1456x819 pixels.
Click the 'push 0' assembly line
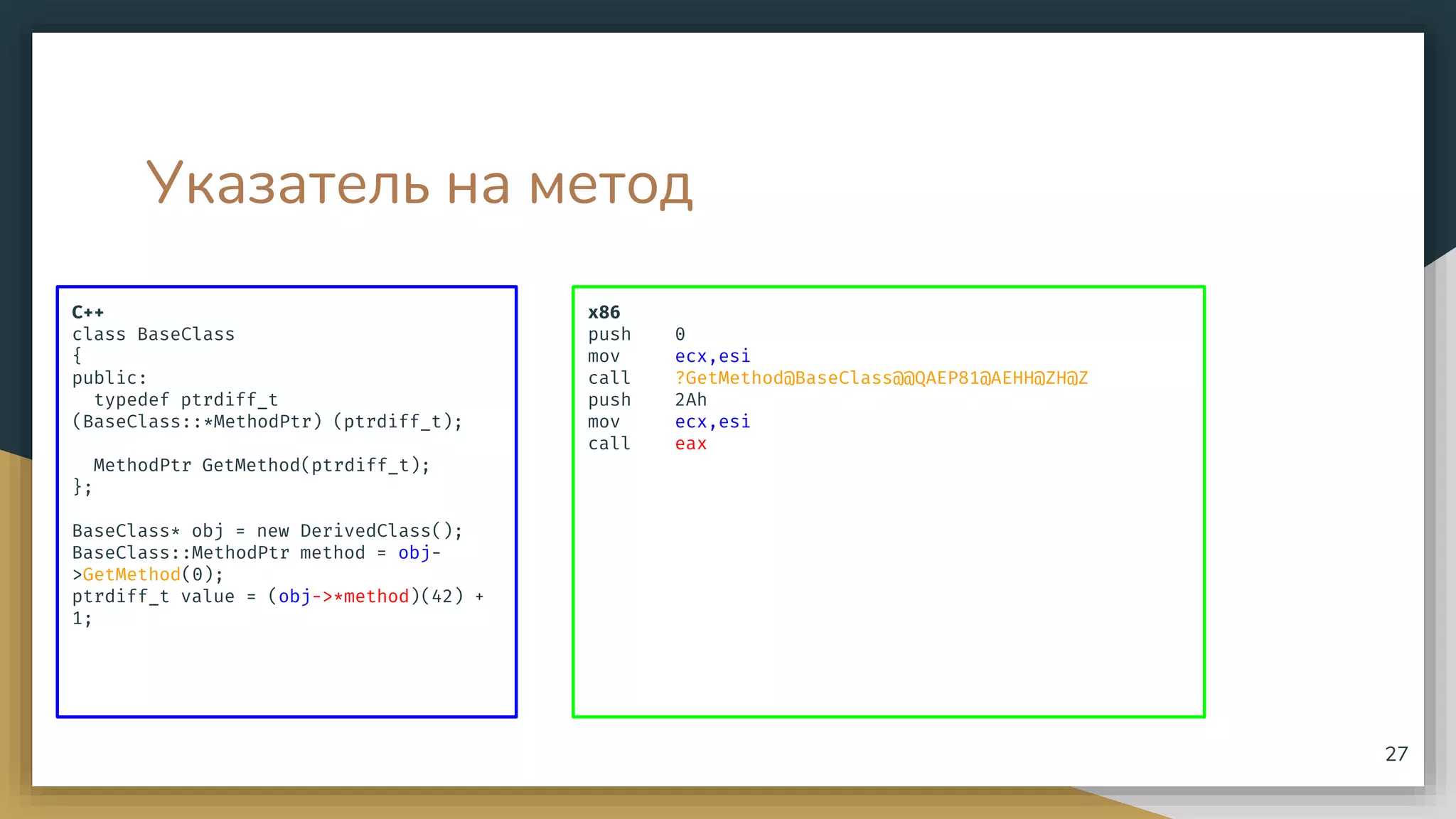click(x=636, y=334)
